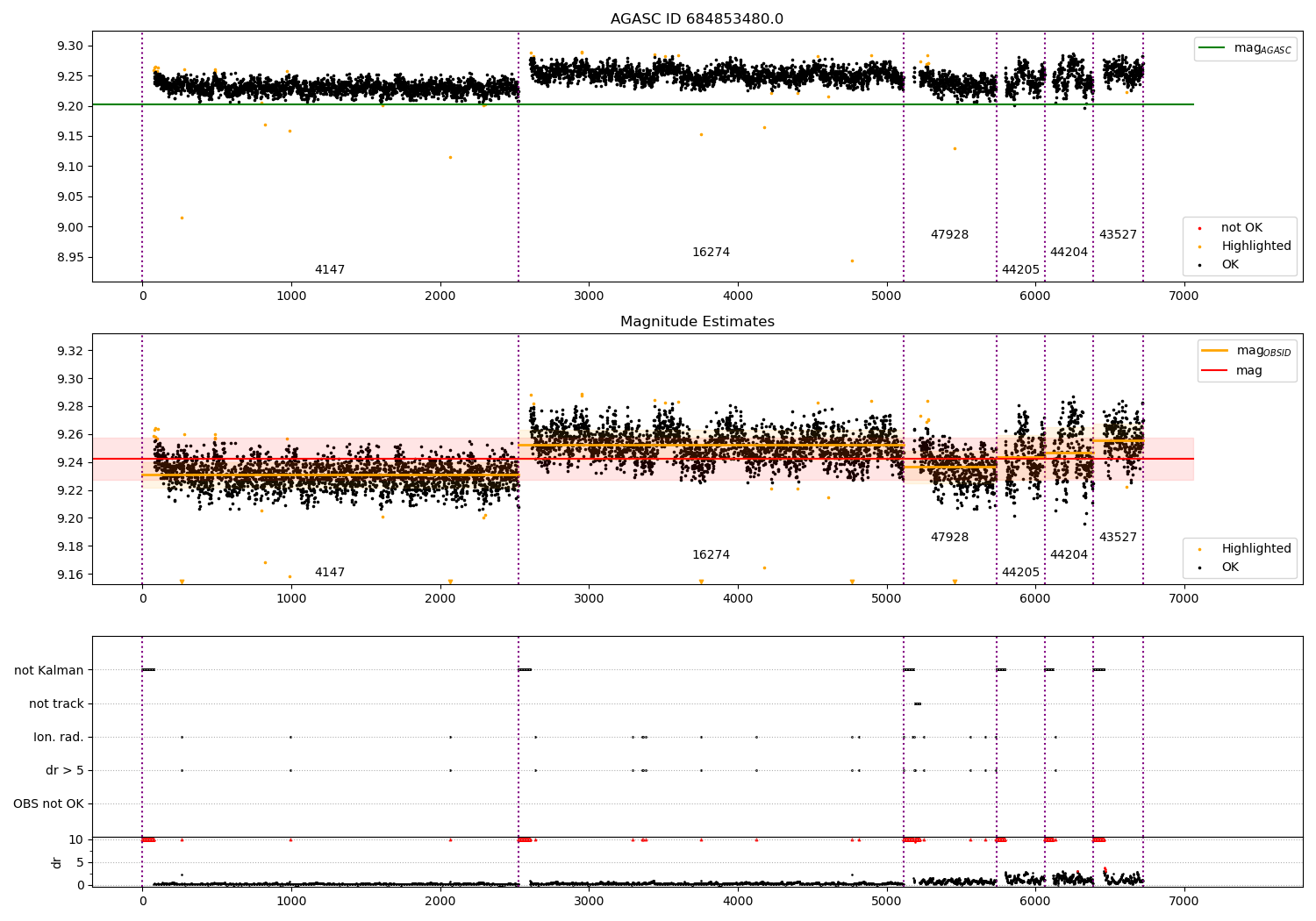This screenshot has height=921, width=1316.
Task: Click obsid label 44205 in the AGASC ID plot
Action: [1020, 270]
